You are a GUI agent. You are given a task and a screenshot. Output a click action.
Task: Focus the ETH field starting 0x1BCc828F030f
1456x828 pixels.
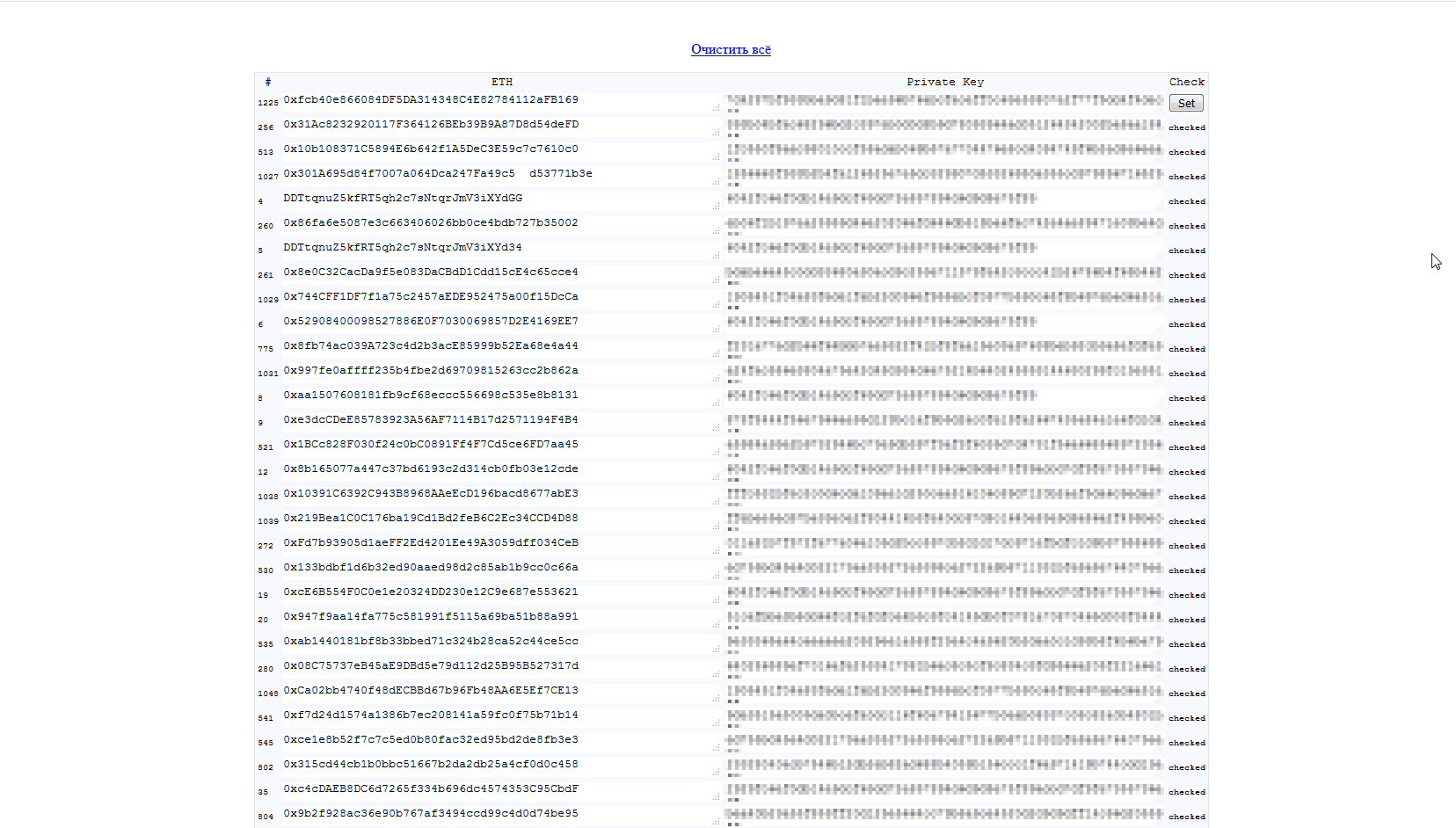coord(501,447)
